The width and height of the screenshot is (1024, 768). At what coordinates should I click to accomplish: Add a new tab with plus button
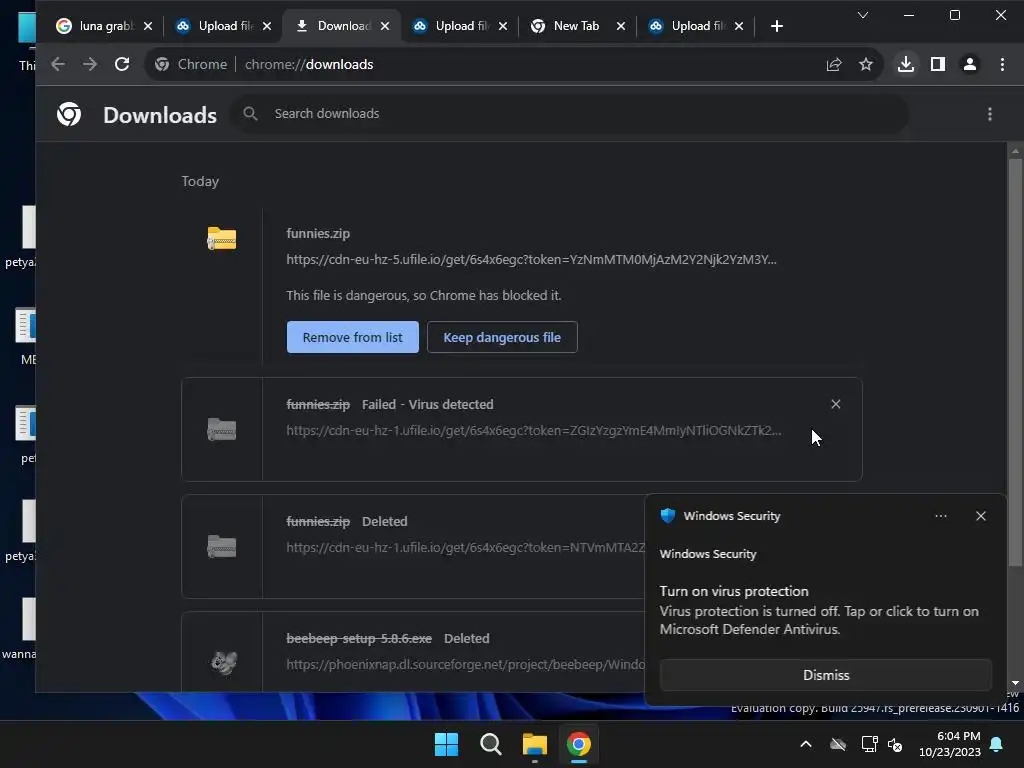(776, 26)
